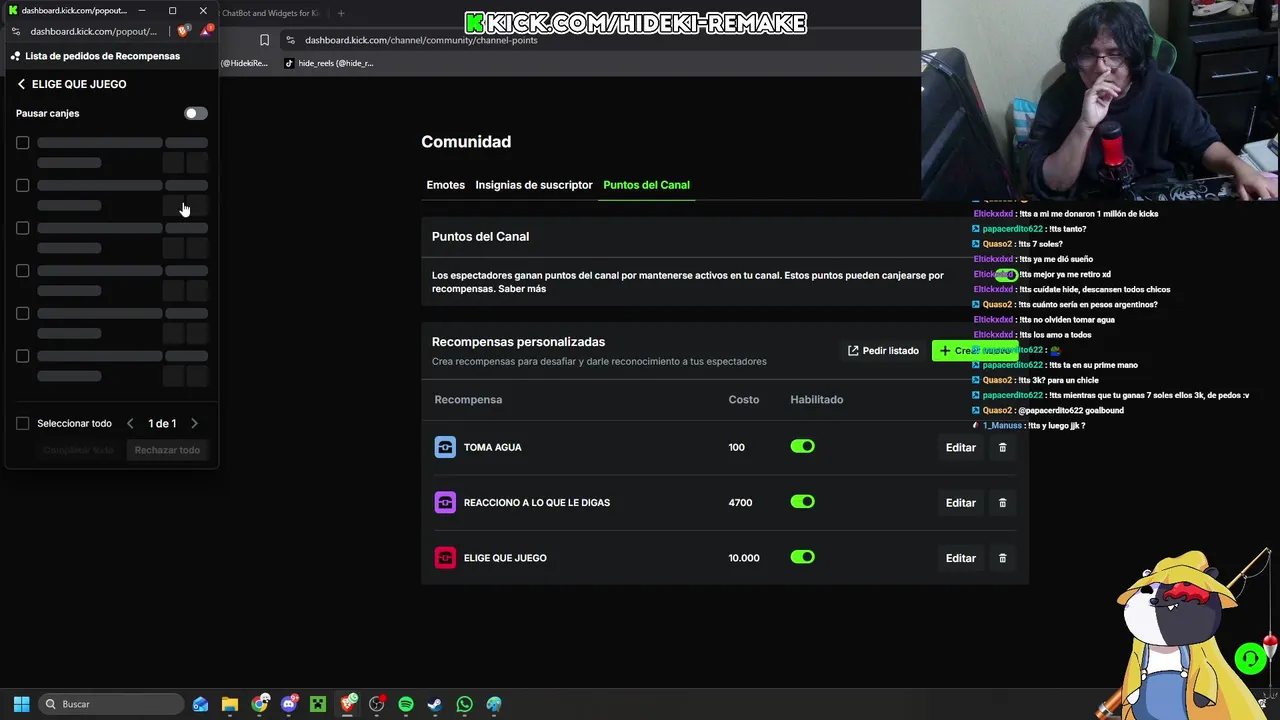The width and height of the screenshot is (1280, 720).
Task: Open OBS Studio from the taskbar
Action: pos(377,704)
